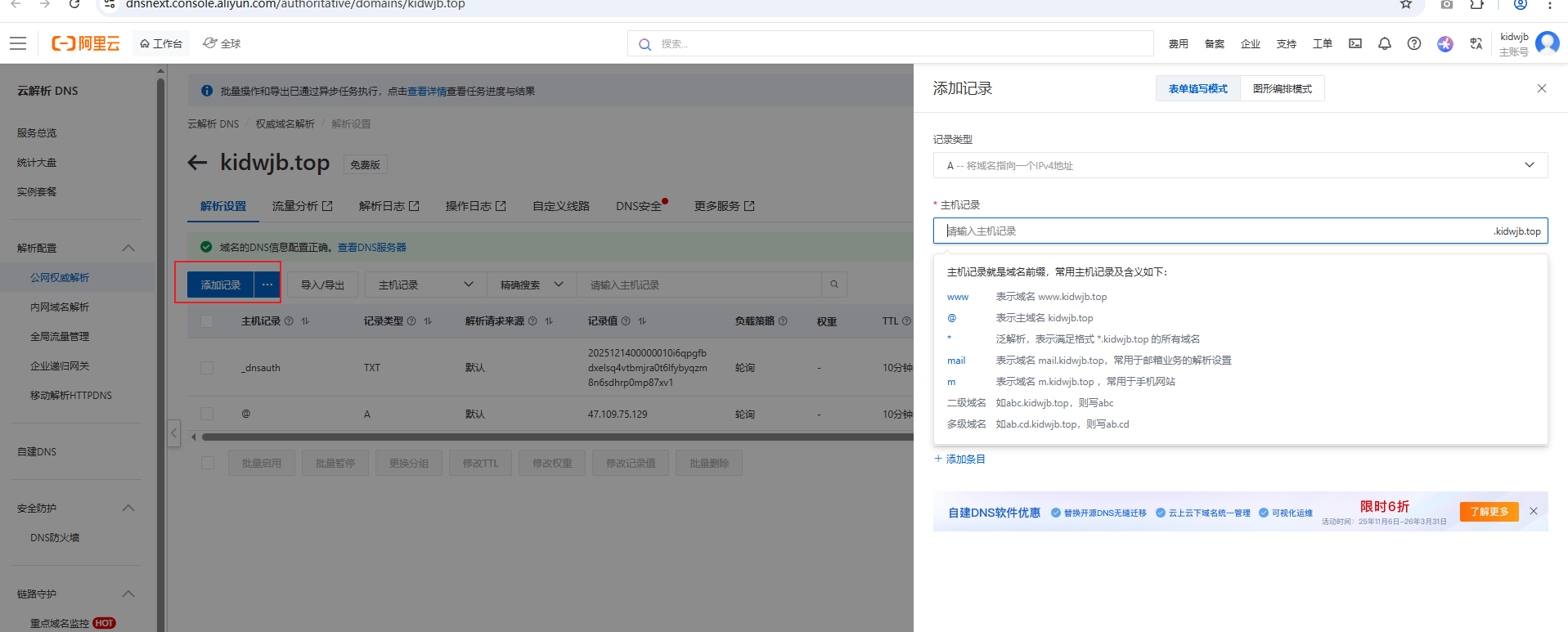The image size is (1568, 632).
Task: Launch the Cloud Shell terminal icon
Action: (1355, 43)
